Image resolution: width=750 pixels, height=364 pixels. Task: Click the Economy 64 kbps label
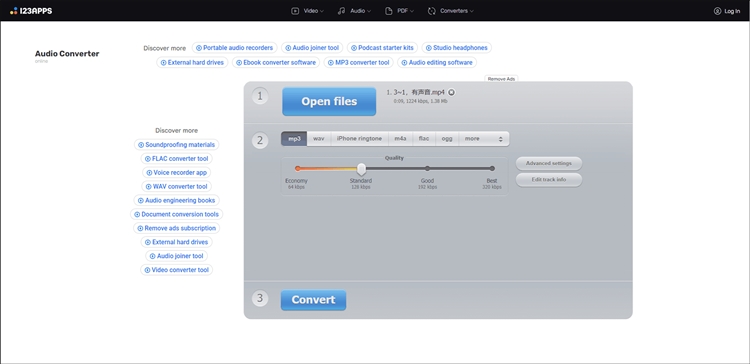tap(297, 184)
